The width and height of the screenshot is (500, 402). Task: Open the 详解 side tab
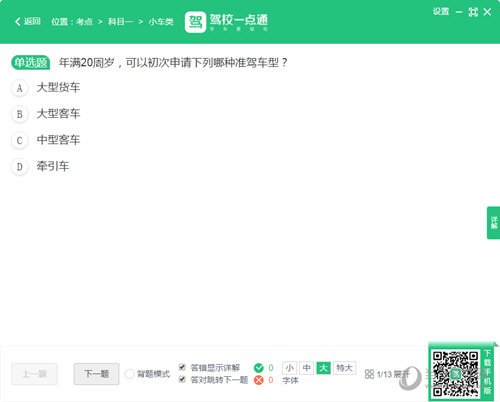coord(494,223)
